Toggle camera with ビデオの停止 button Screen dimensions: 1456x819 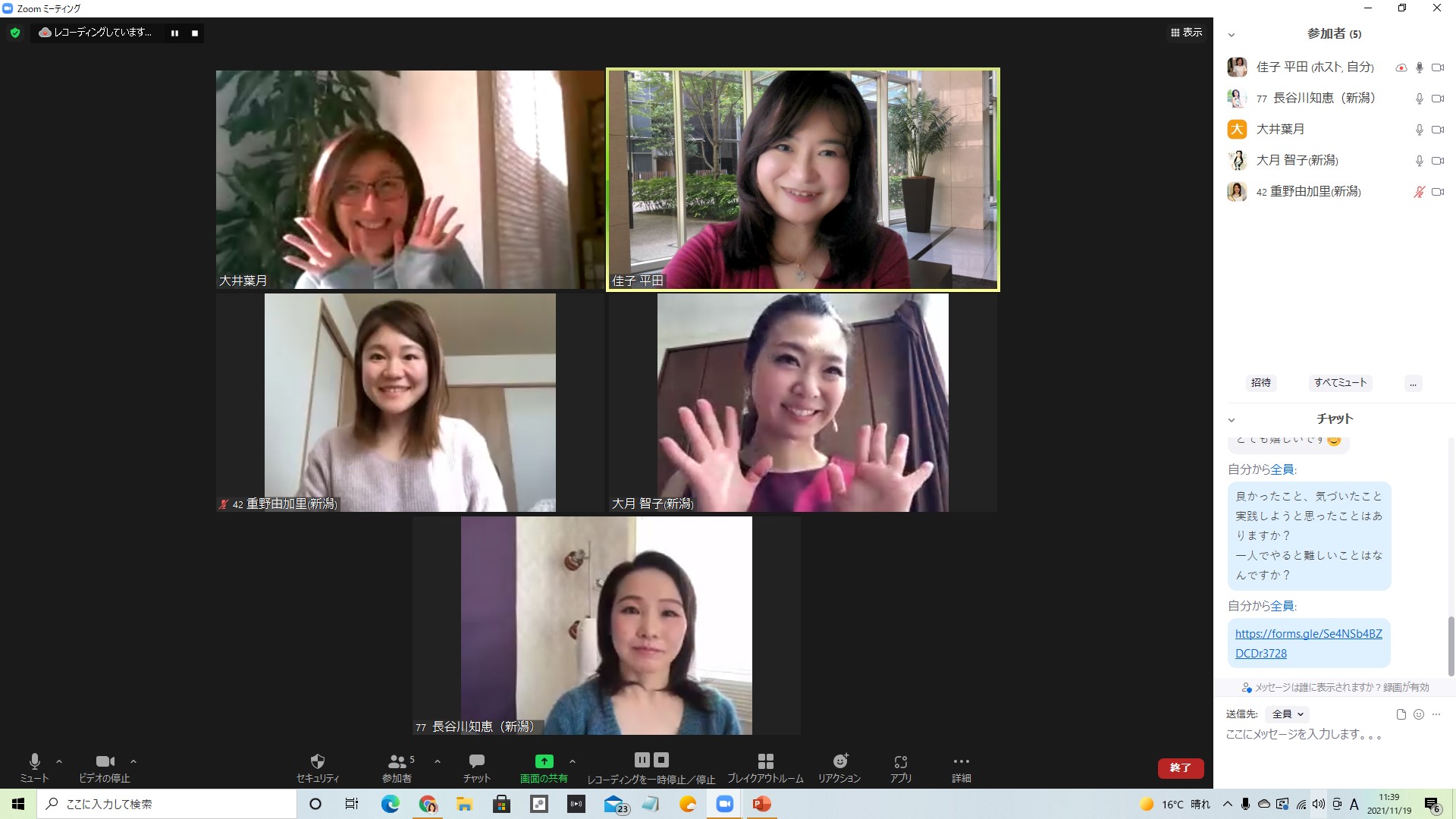pos(105,767)
